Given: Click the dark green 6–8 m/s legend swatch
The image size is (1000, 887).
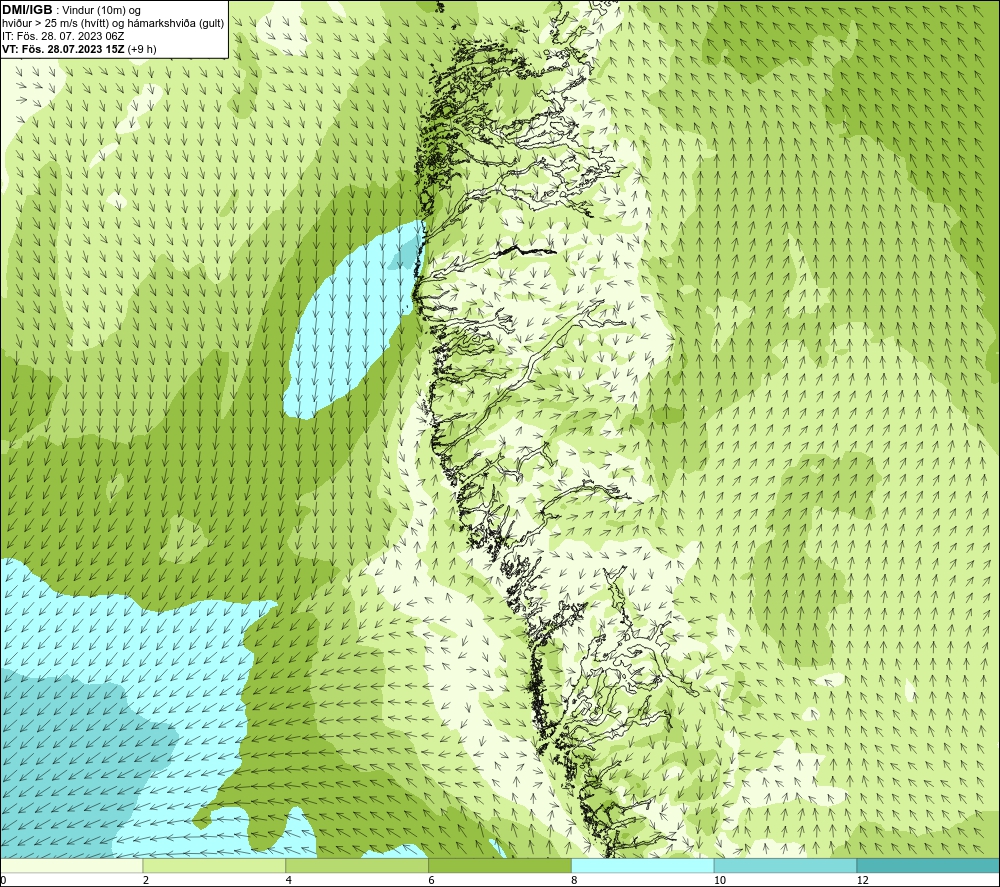Looking at the screenshot, I should pos(500,866).
